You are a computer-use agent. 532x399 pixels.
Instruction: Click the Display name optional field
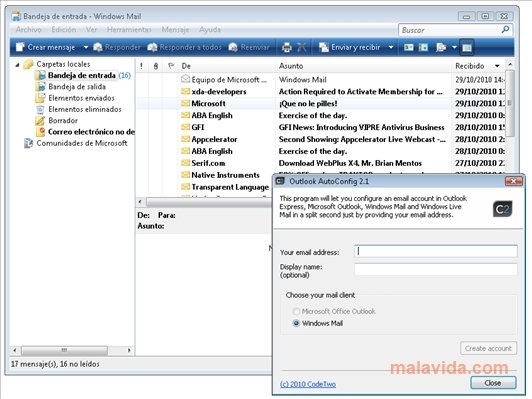click(x=436, y=269)
